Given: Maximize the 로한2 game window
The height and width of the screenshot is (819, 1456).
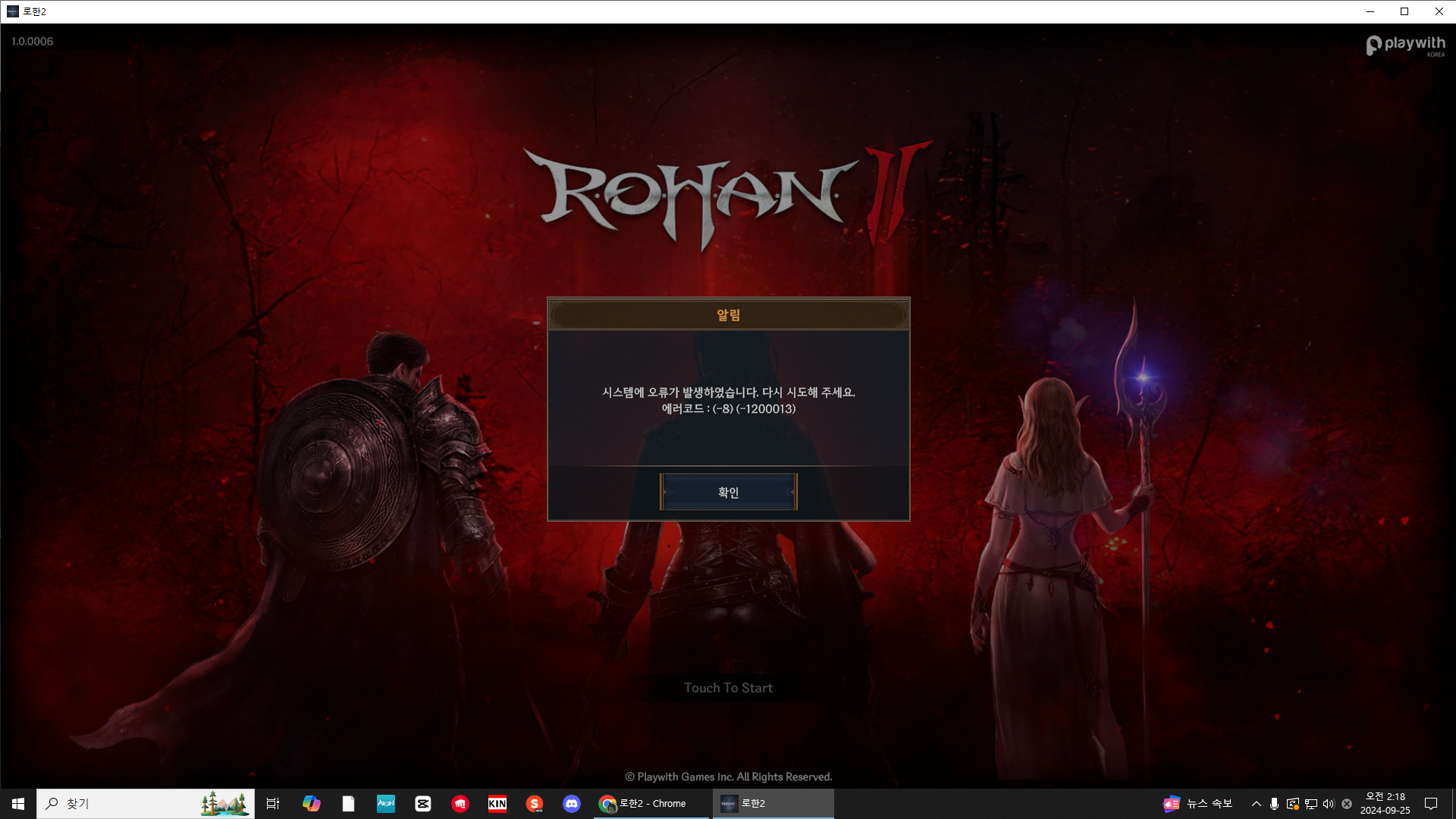Looking at the screenshot, I should point(1404,11).
